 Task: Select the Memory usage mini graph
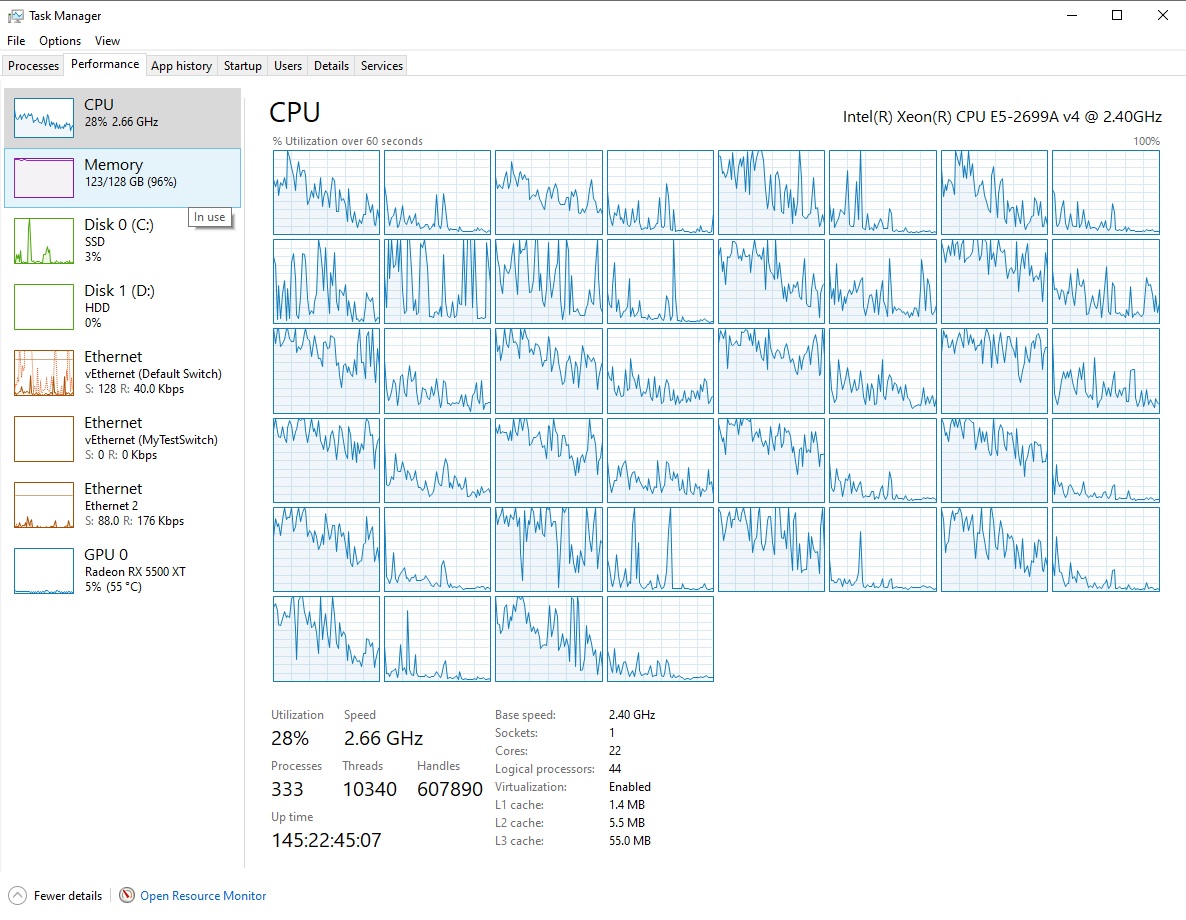(x=44, y=178)
